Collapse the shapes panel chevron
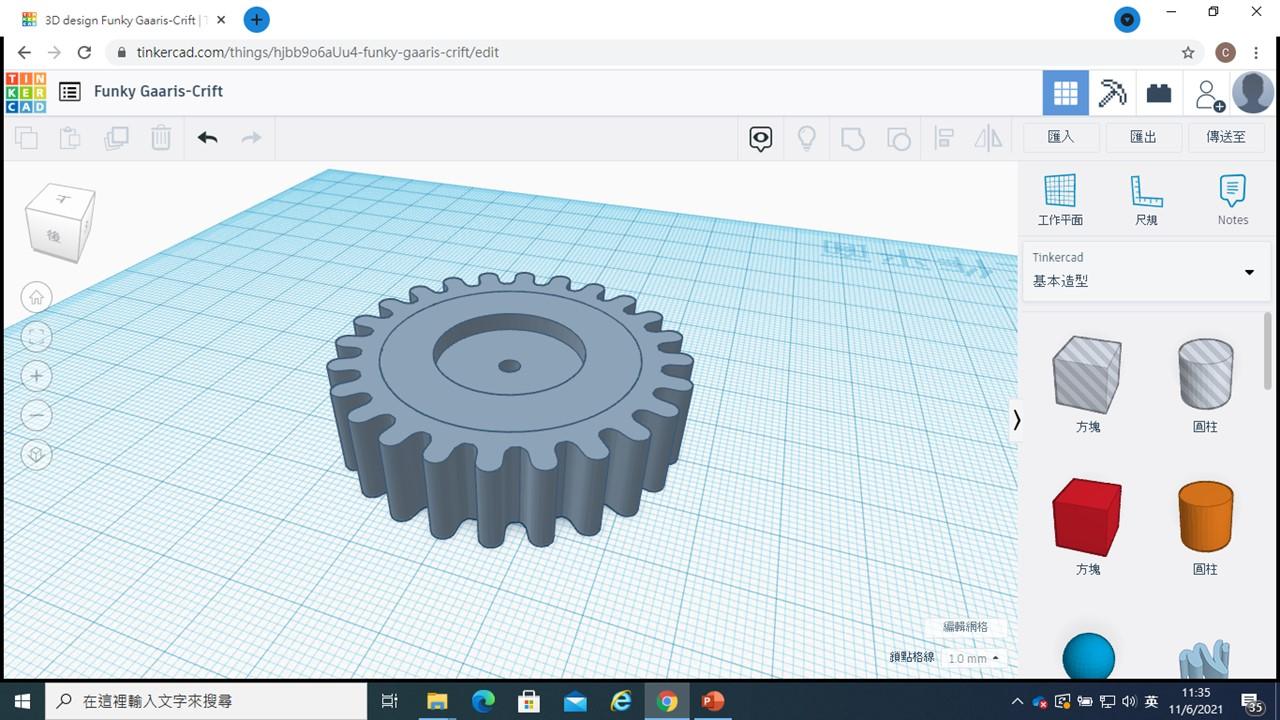 1017,420
